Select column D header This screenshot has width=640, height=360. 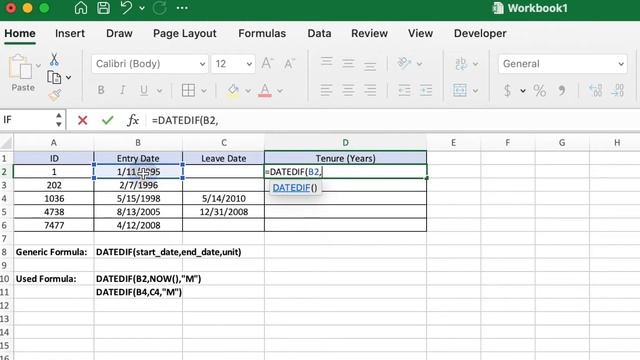[x=345, y=142]
